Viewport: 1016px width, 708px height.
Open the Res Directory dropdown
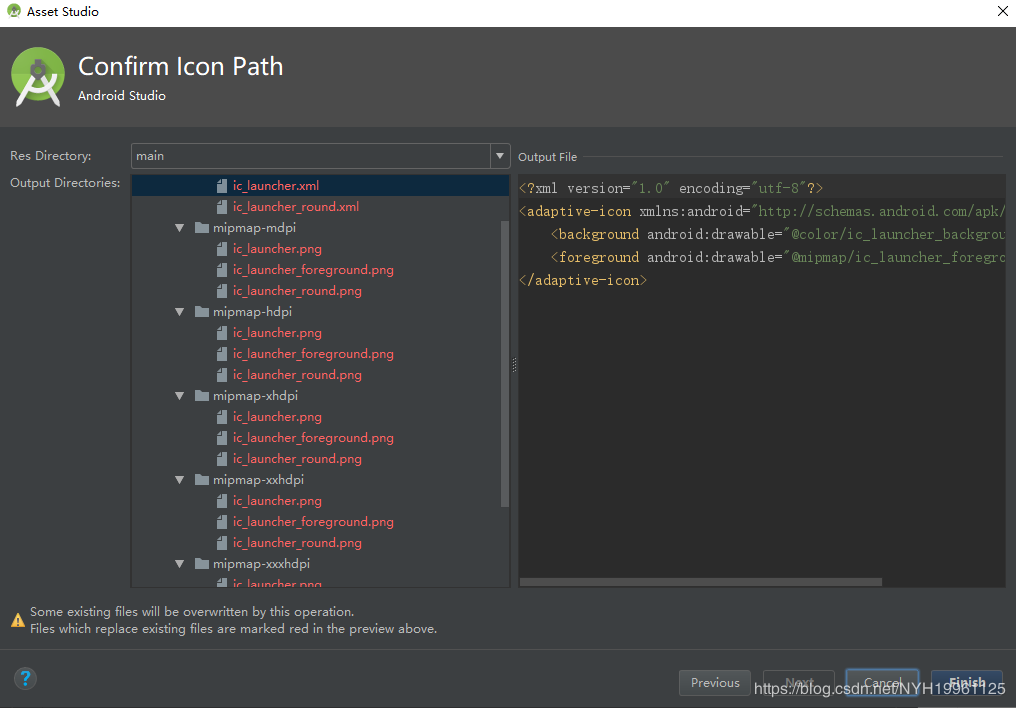pos(500,156)
